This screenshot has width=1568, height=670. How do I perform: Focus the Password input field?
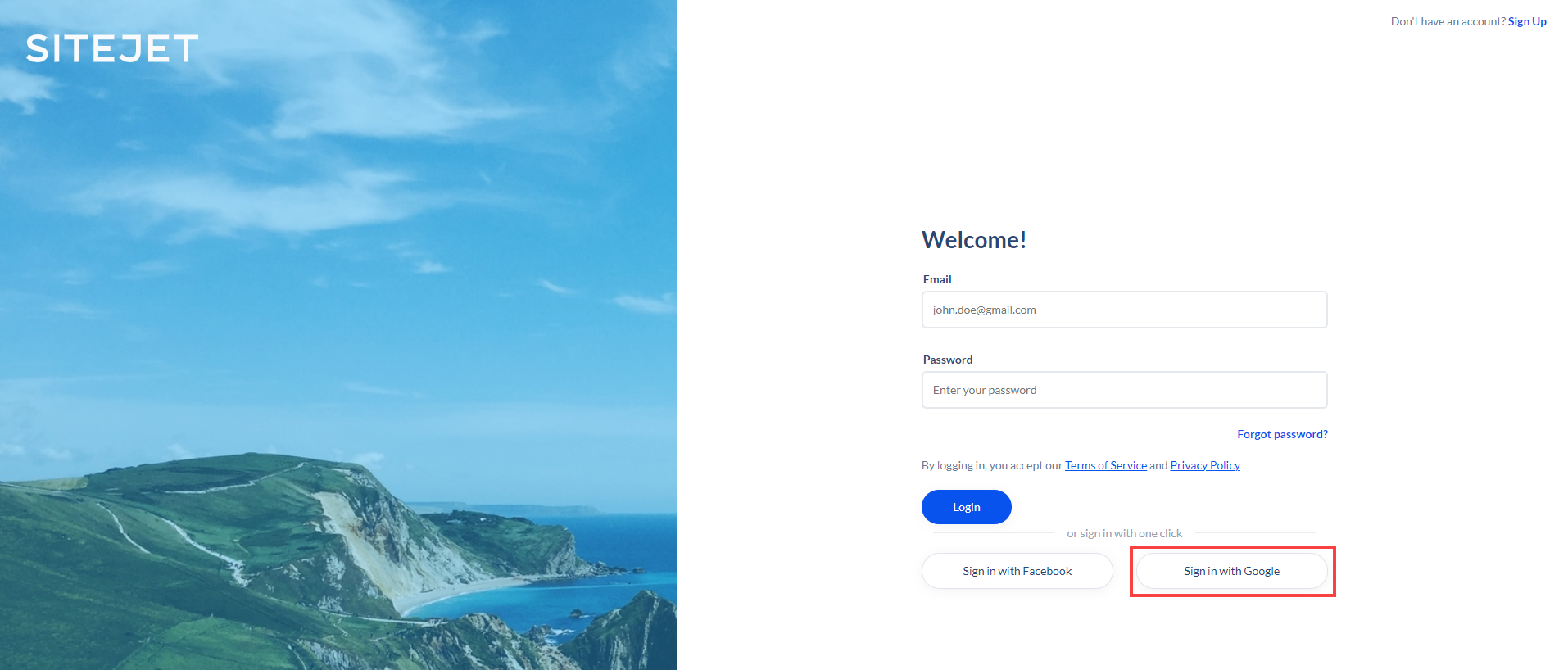pyautogui.click(x=1124, y=390)
